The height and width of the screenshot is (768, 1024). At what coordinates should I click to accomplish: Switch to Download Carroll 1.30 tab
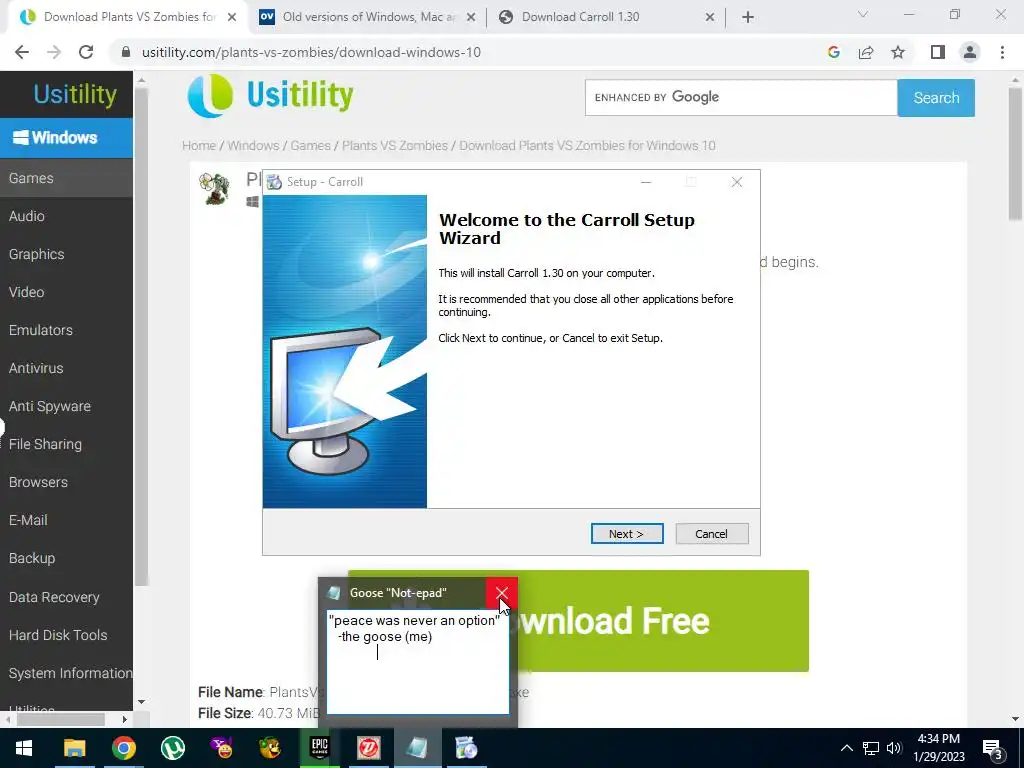[607, 17]
